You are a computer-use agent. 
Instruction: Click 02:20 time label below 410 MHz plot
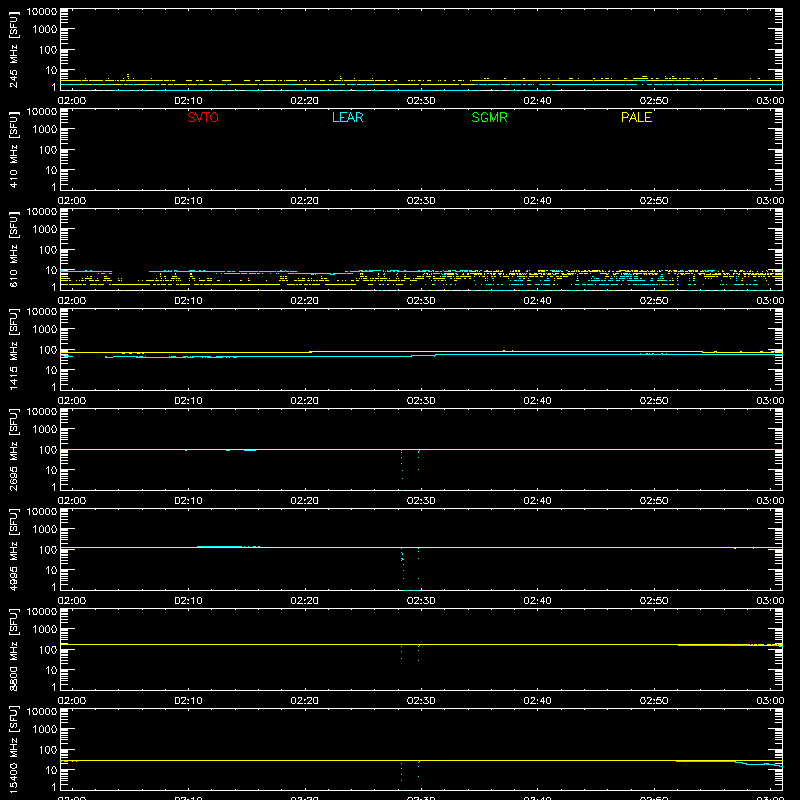(305, 201)
